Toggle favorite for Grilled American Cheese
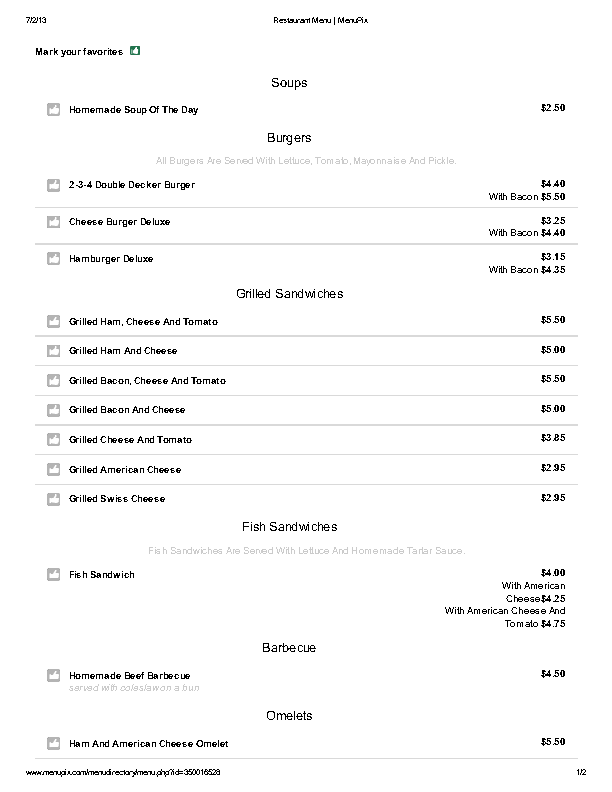This screenshot has width=612, height=792. point(54,470)
